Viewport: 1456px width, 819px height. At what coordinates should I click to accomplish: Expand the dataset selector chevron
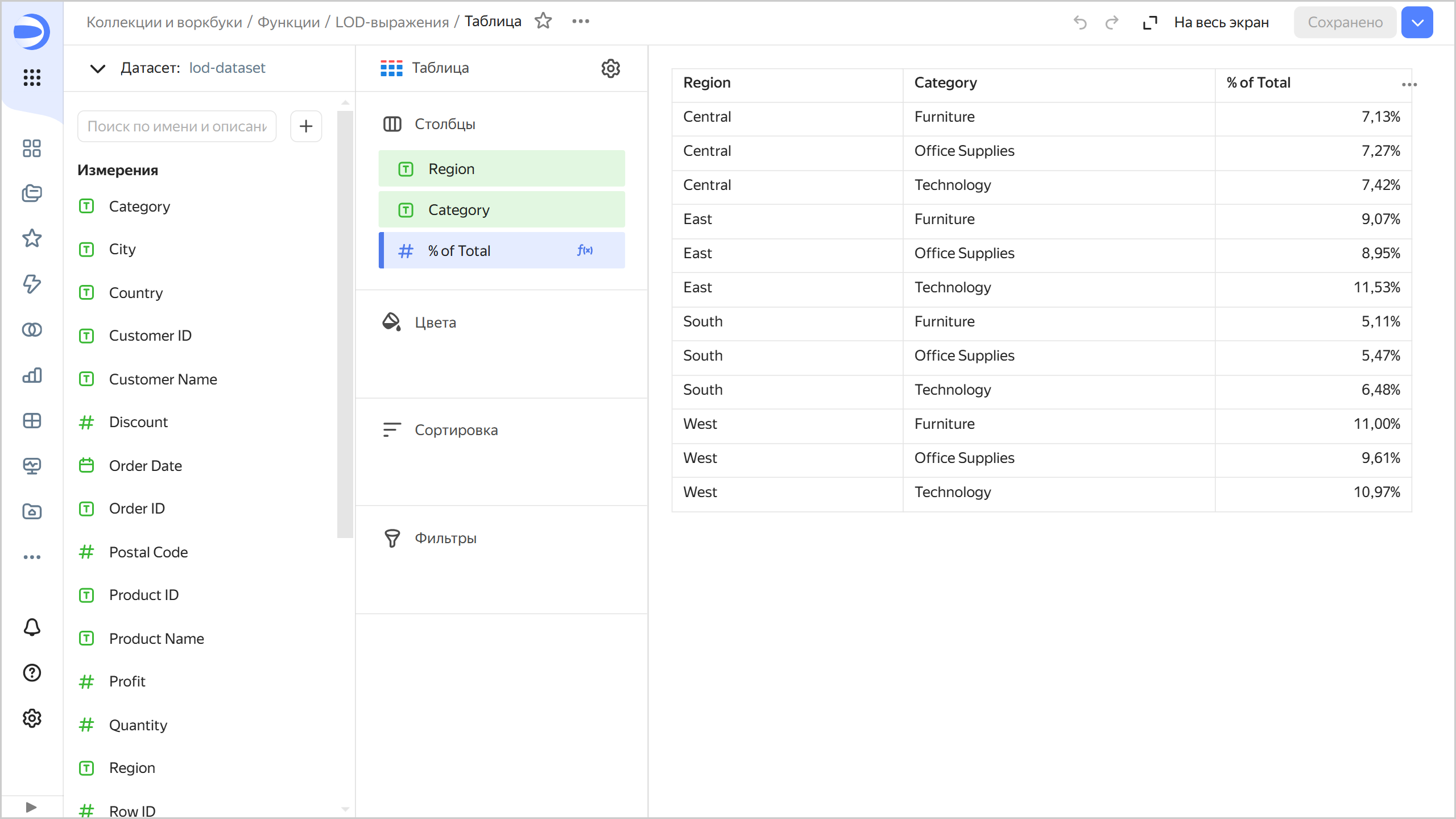(98, 68)
